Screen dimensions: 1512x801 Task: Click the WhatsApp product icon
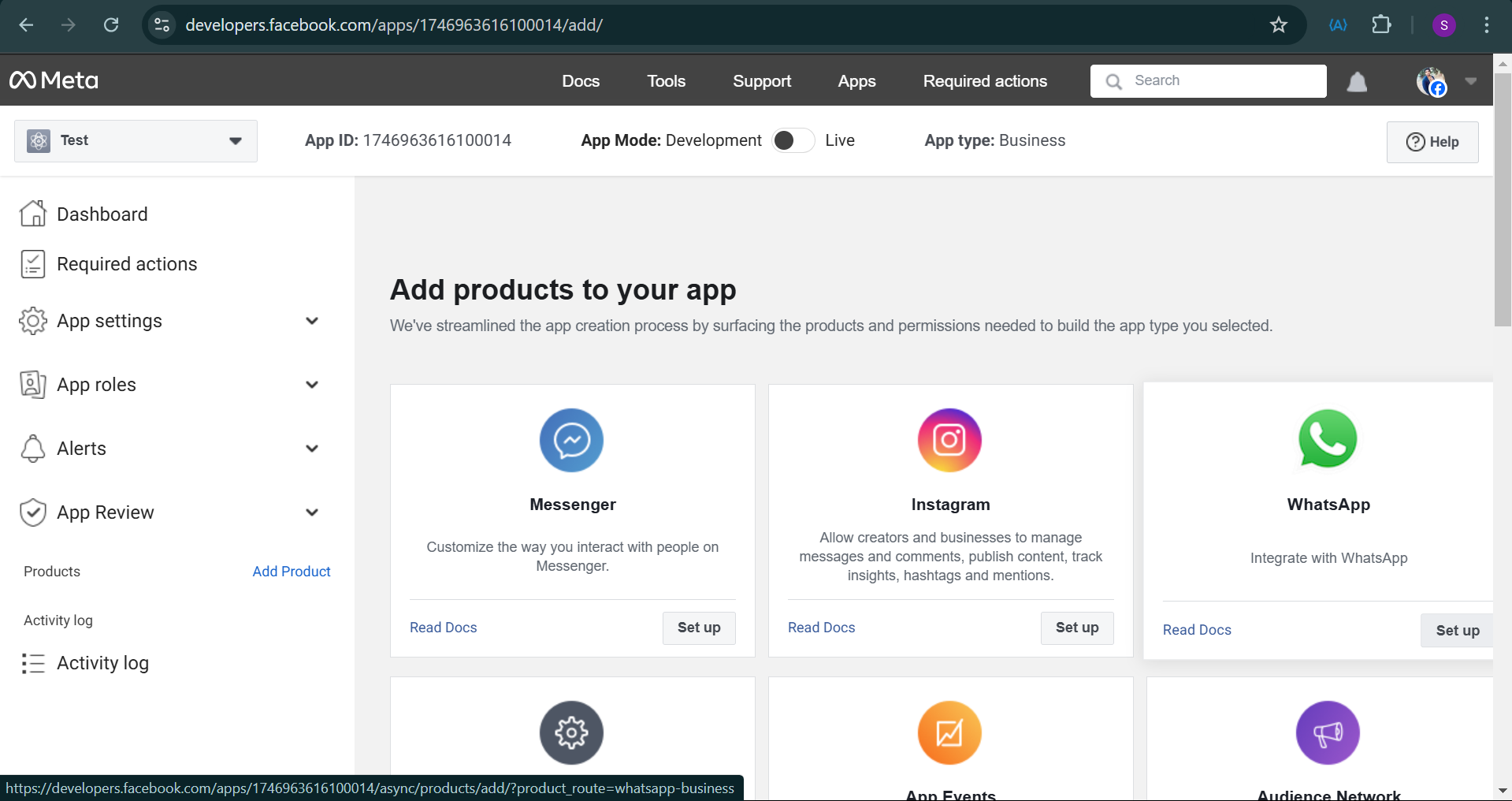coord(1327,439)
